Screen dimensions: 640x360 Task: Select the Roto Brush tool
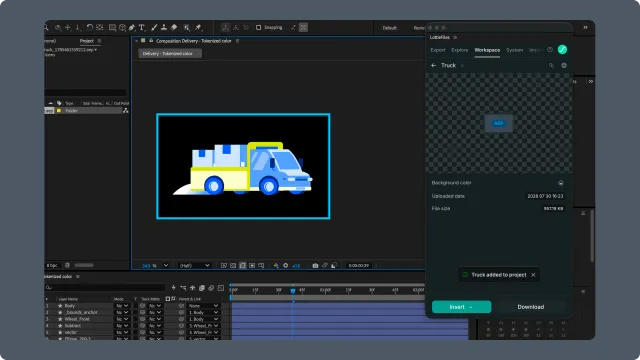coord(187,27)
